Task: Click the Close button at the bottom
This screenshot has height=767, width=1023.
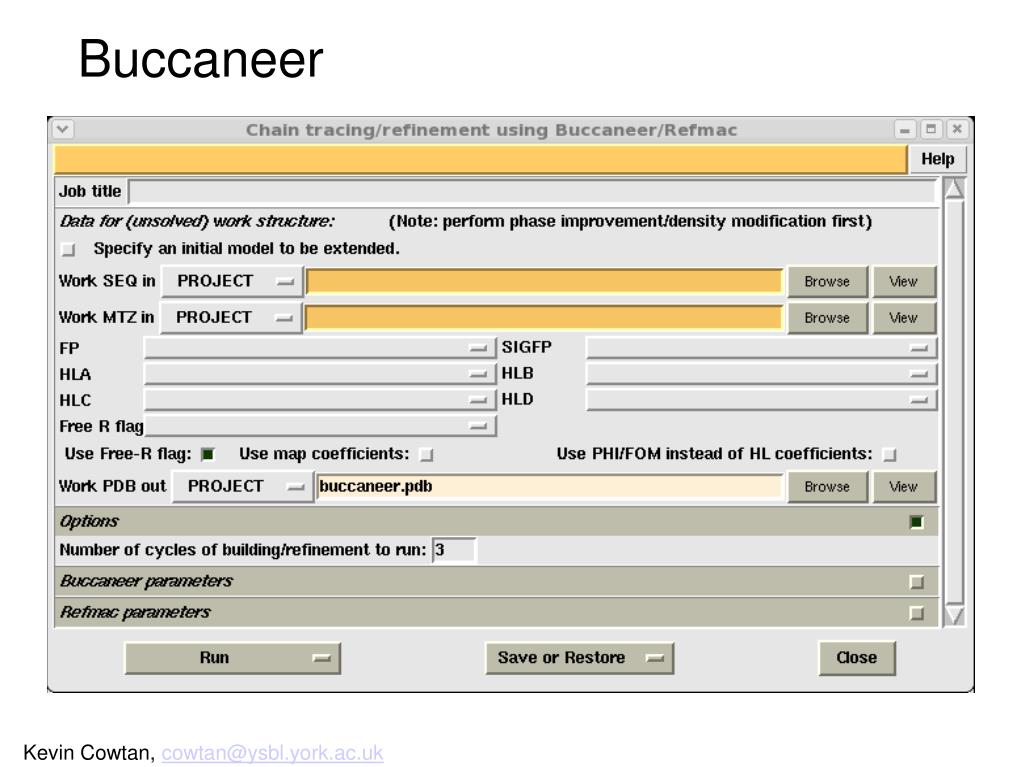Action: pyautogui.click(x=857, y=658)
